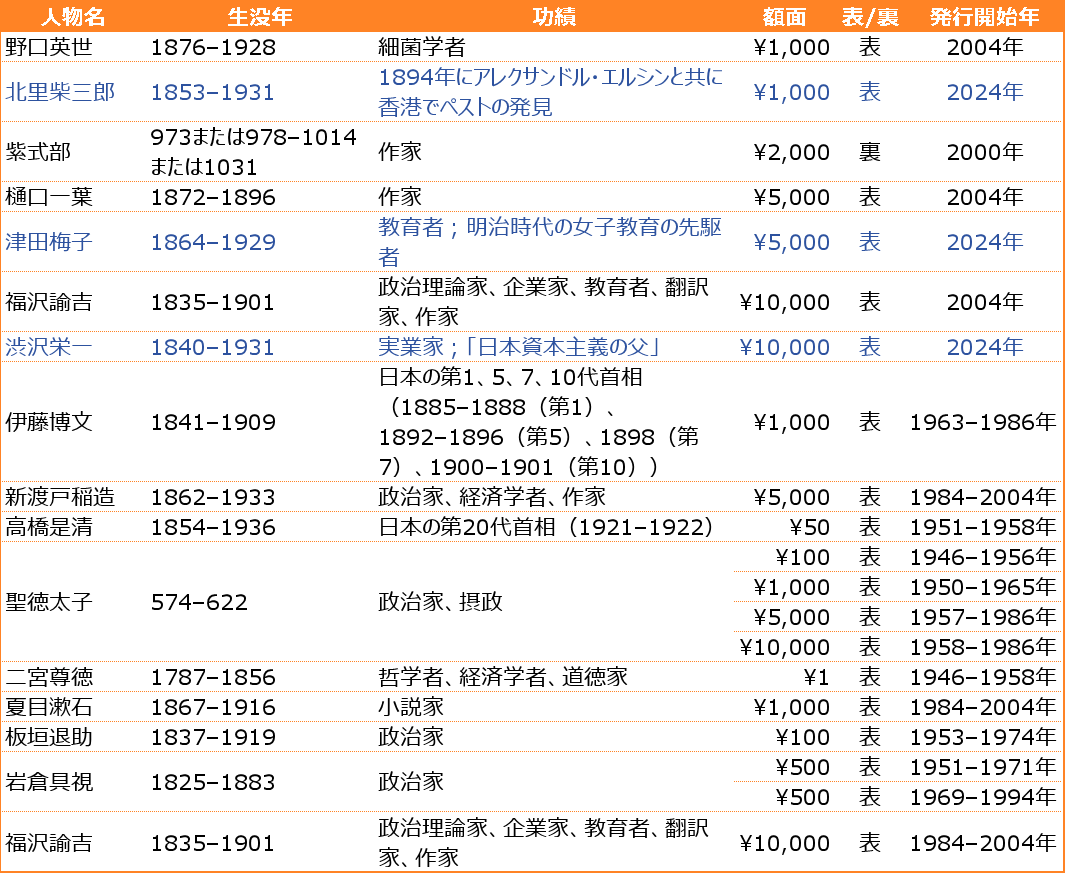Screen dimensions: 1066x874
Task: Click the years 1841–1909
Action: [213, 421]
